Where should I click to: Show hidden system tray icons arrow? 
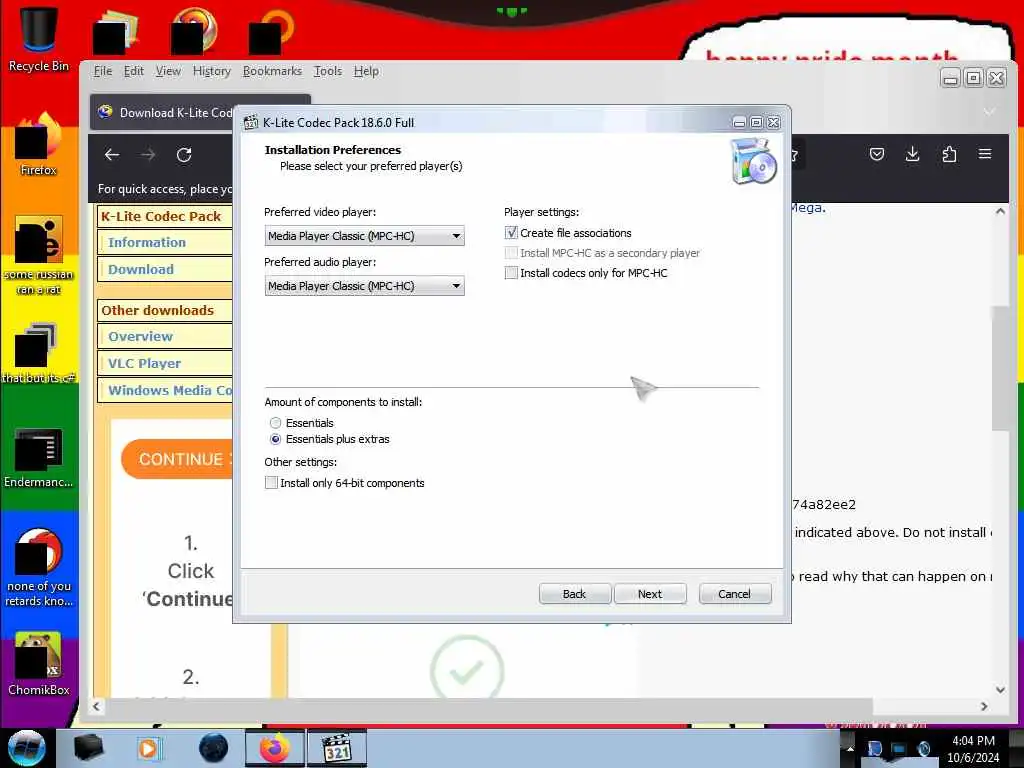850,748
